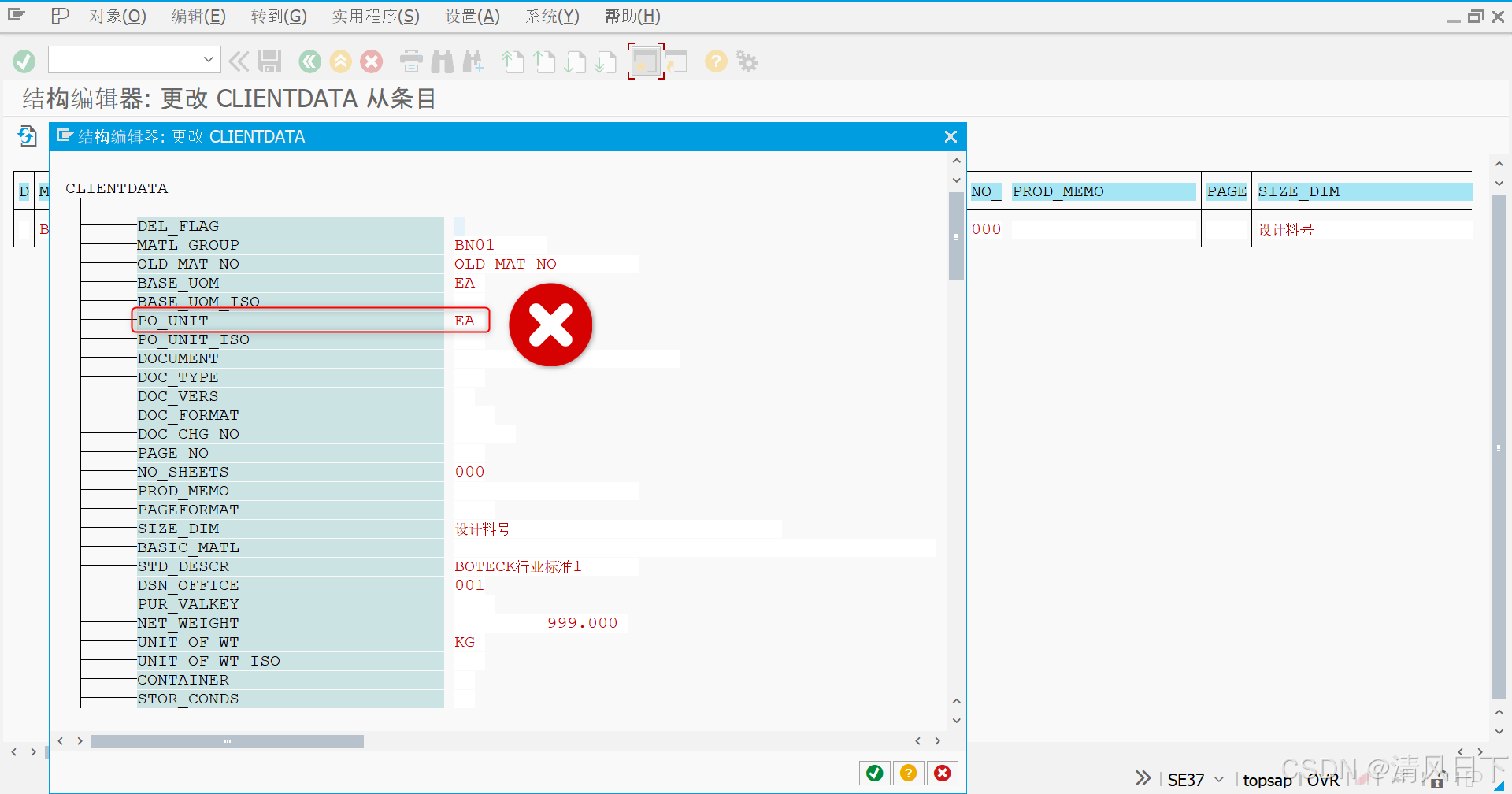Toggle OVR insert mode in status bar

coord(1325,780)
